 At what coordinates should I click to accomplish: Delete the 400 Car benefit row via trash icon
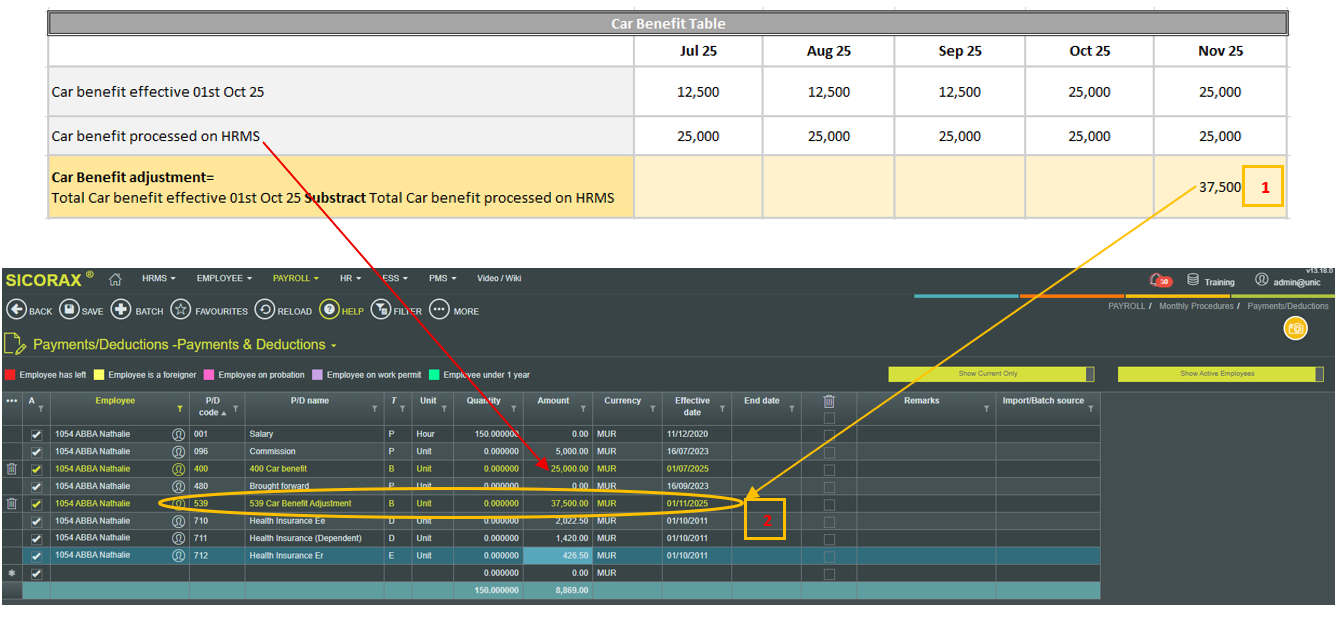[12, 469]
